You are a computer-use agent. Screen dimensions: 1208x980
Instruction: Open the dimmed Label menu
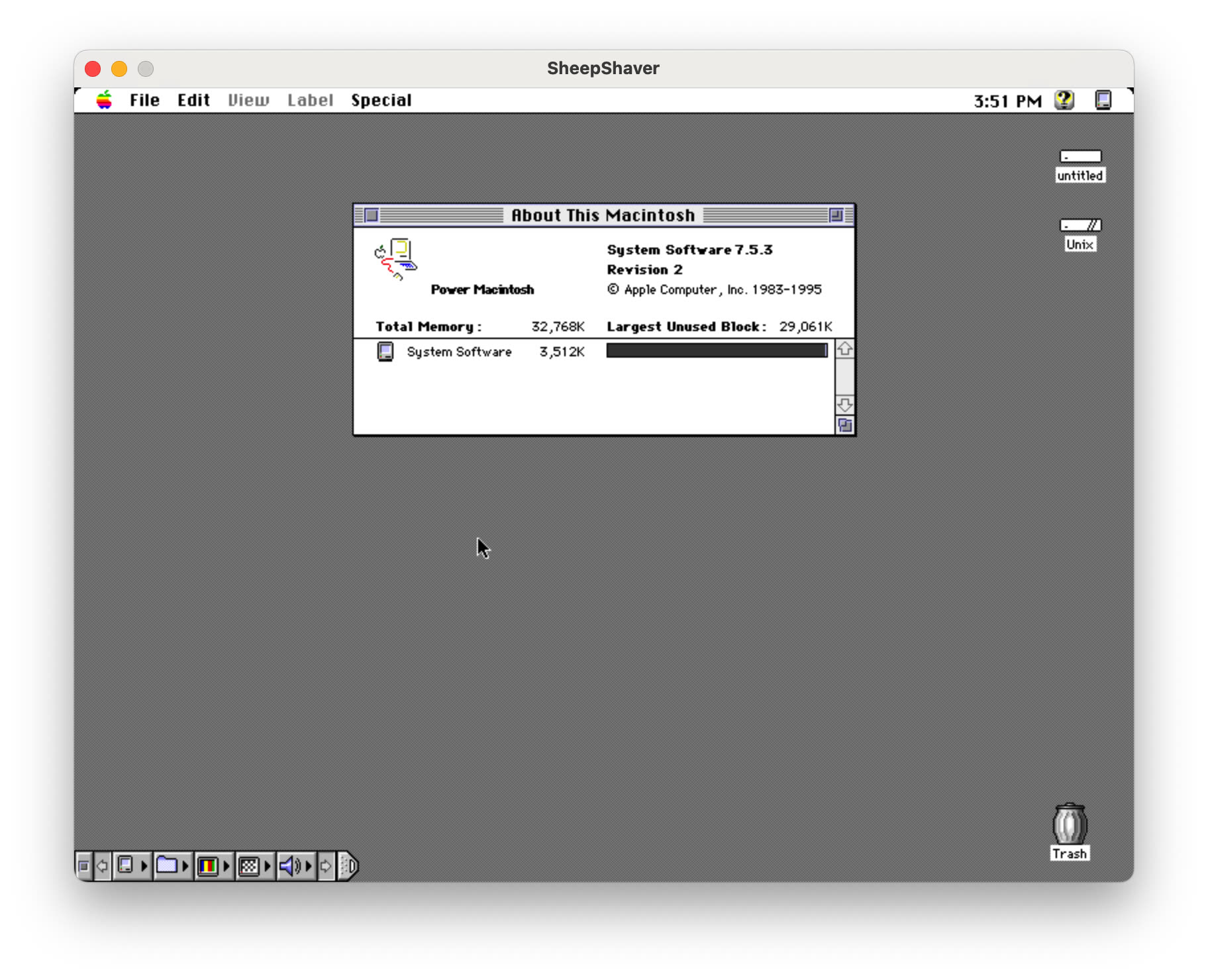coord(310,101)
